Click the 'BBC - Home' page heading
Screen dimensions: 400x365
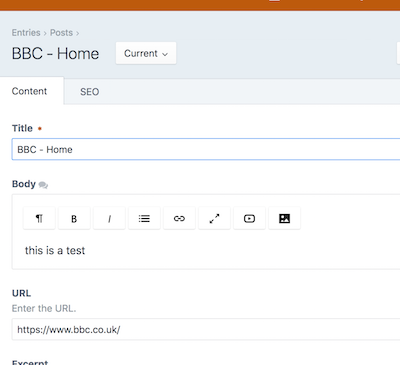coord(55,53)
